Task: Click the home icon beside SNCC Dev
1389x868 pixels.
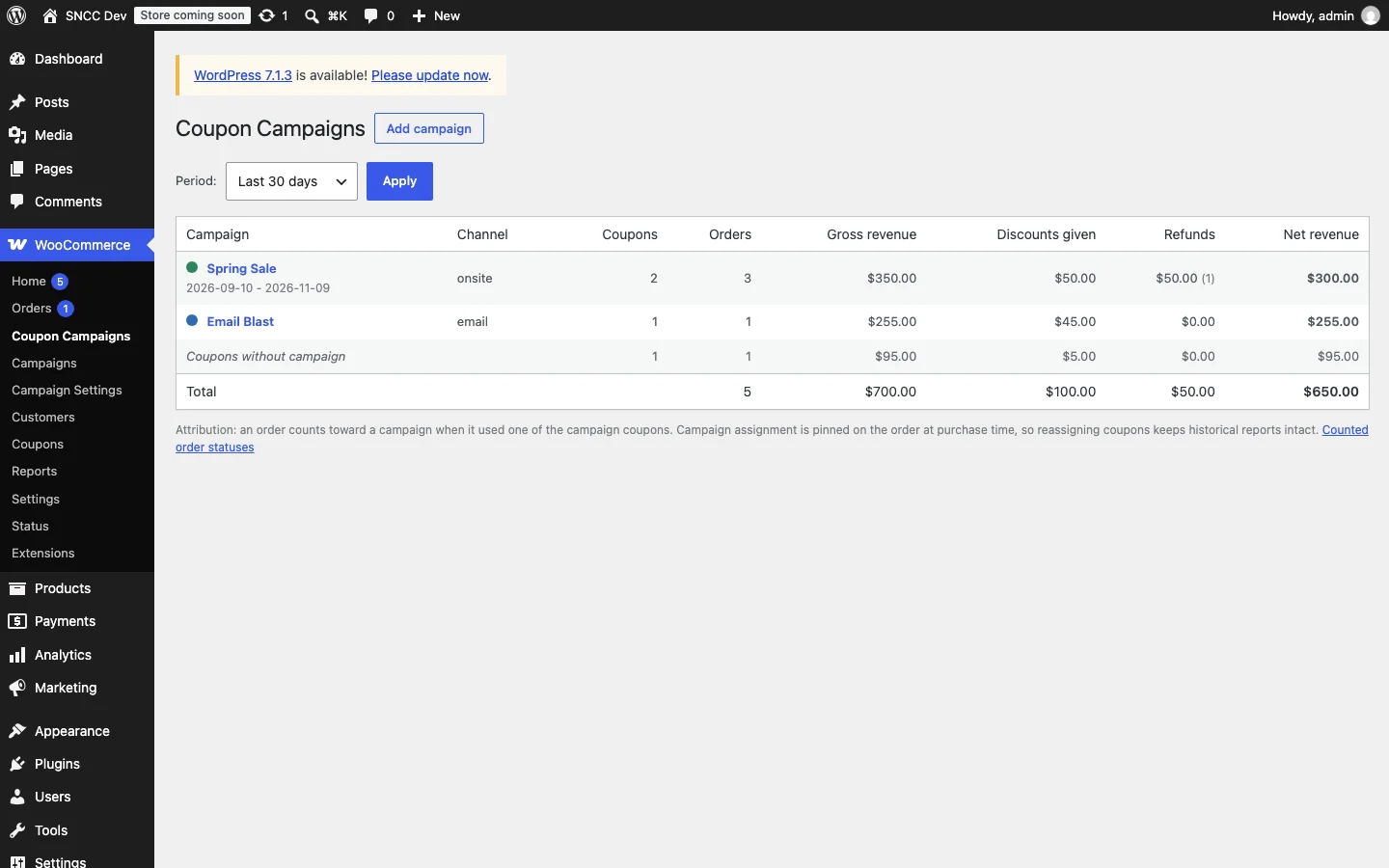Action: coord(50,15)
